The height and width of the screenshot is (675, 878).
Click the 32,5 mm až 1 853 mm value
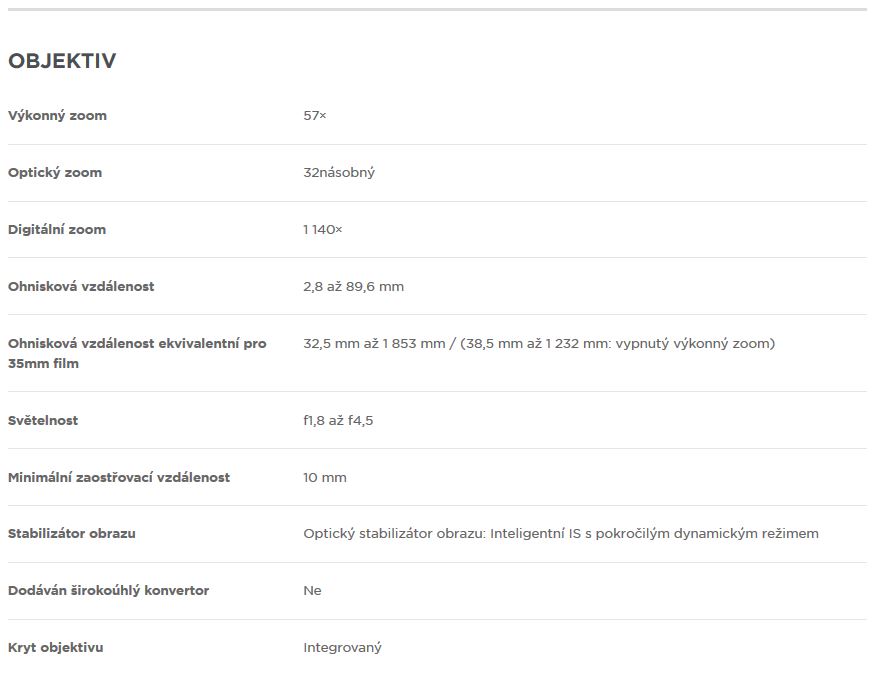coord(374,343)
